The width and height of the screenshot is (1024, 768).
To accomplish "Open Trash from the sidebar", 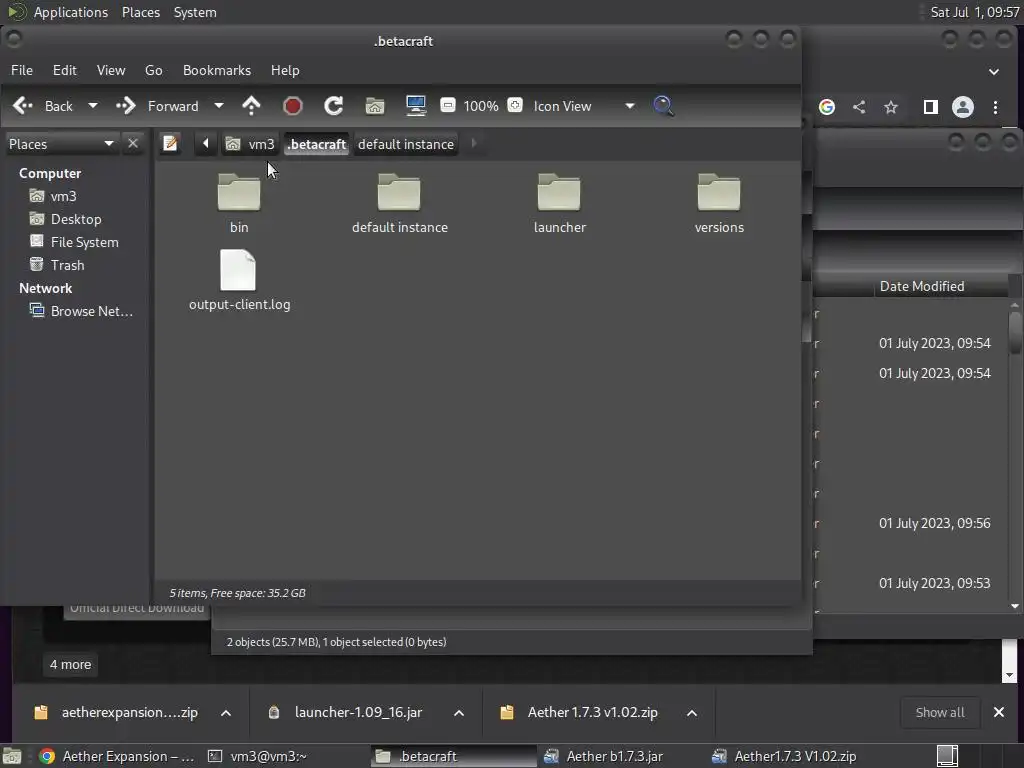I will coord(67,264).
